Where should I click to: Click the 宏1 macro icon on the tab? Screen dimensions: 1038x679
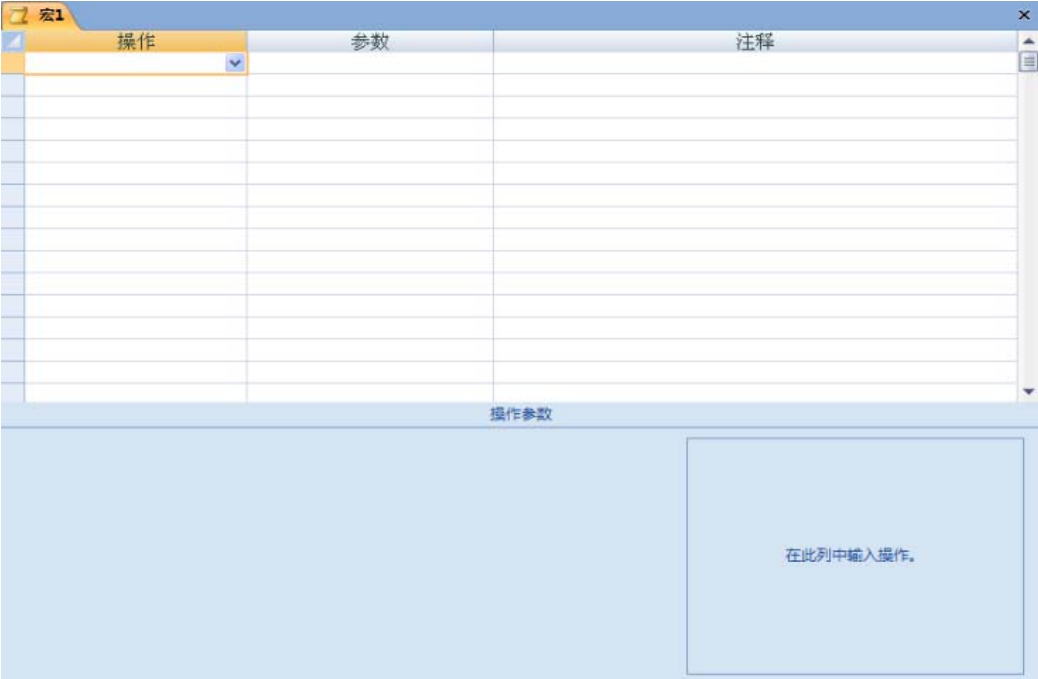pos(17,16)
